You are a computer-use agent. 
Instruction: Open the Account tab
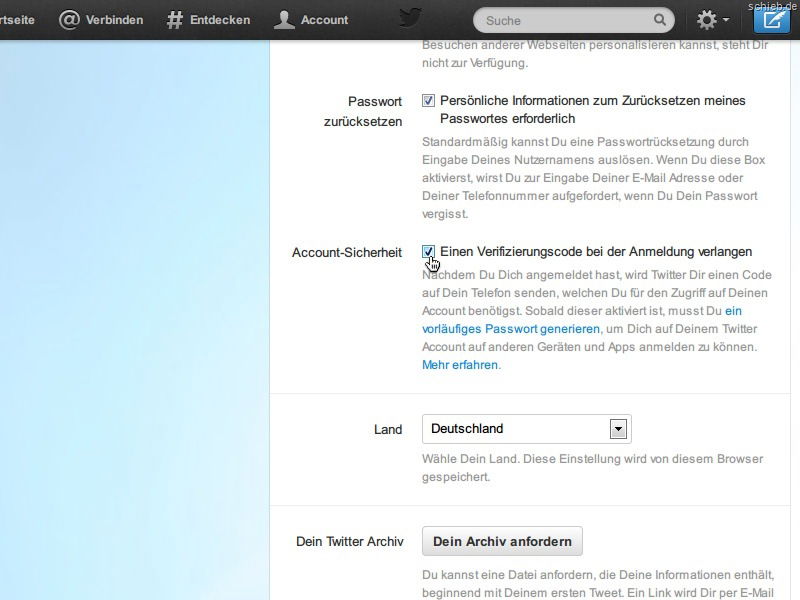coord(311,20)
